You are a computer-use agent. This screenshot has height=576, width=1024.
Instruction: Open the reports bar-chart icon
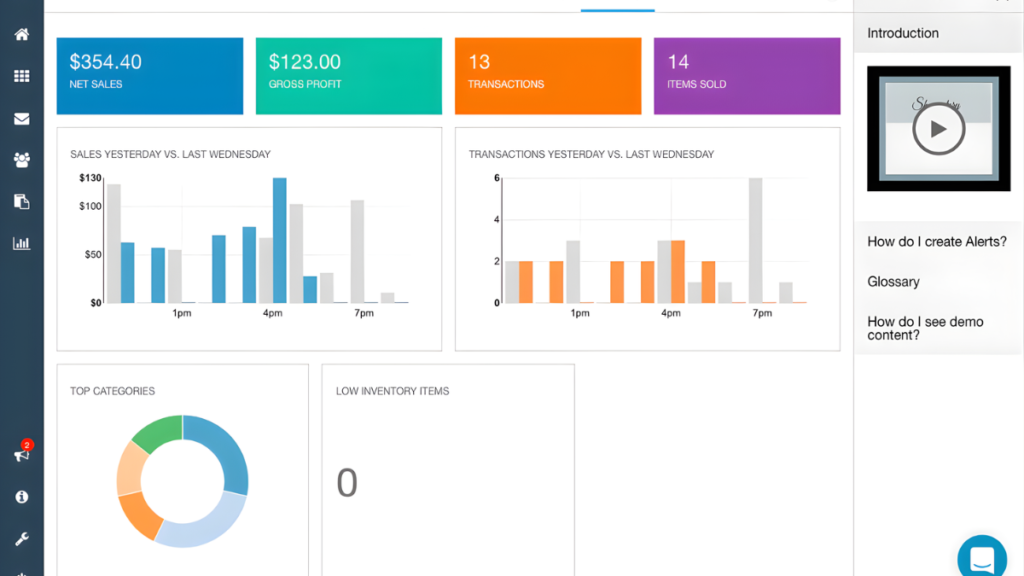21,243
